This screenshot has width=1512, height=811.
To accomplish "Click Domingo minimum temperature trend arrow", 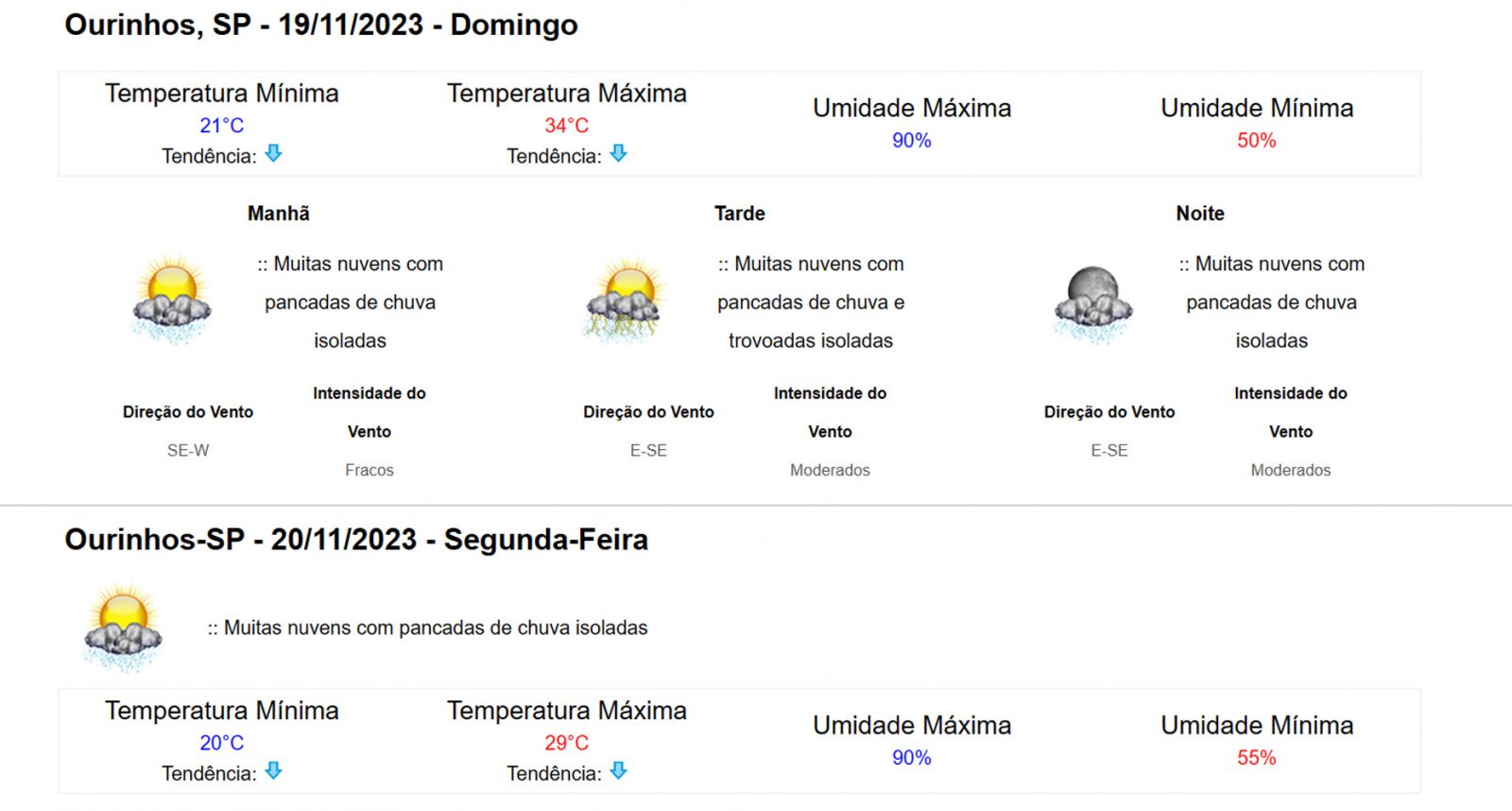I will (x=273, y=153).
